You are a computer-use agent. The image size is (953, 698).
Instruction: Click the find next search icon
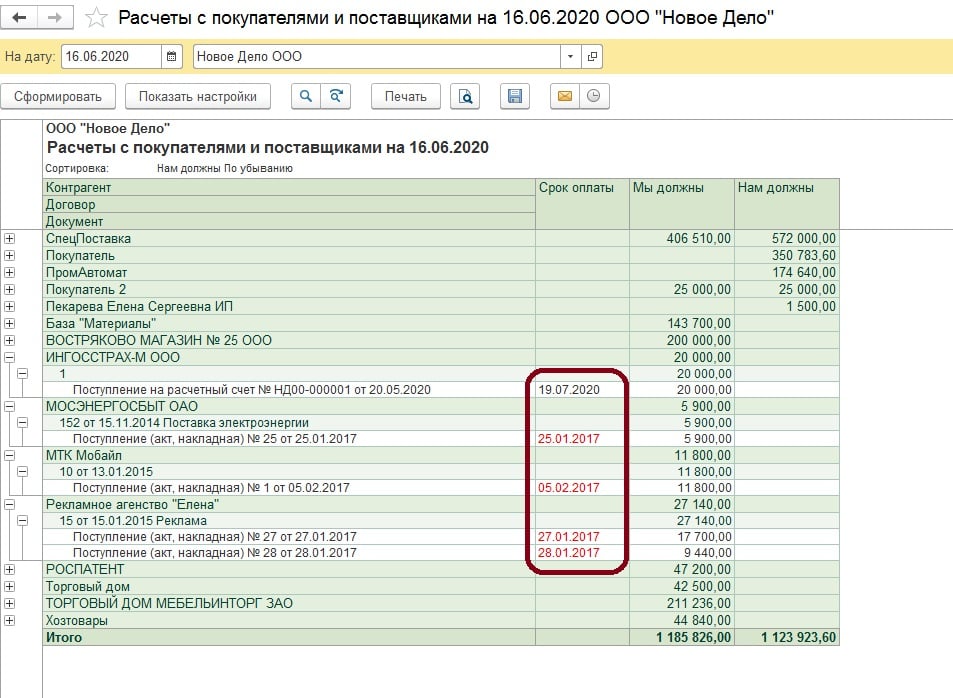(337, 96)
